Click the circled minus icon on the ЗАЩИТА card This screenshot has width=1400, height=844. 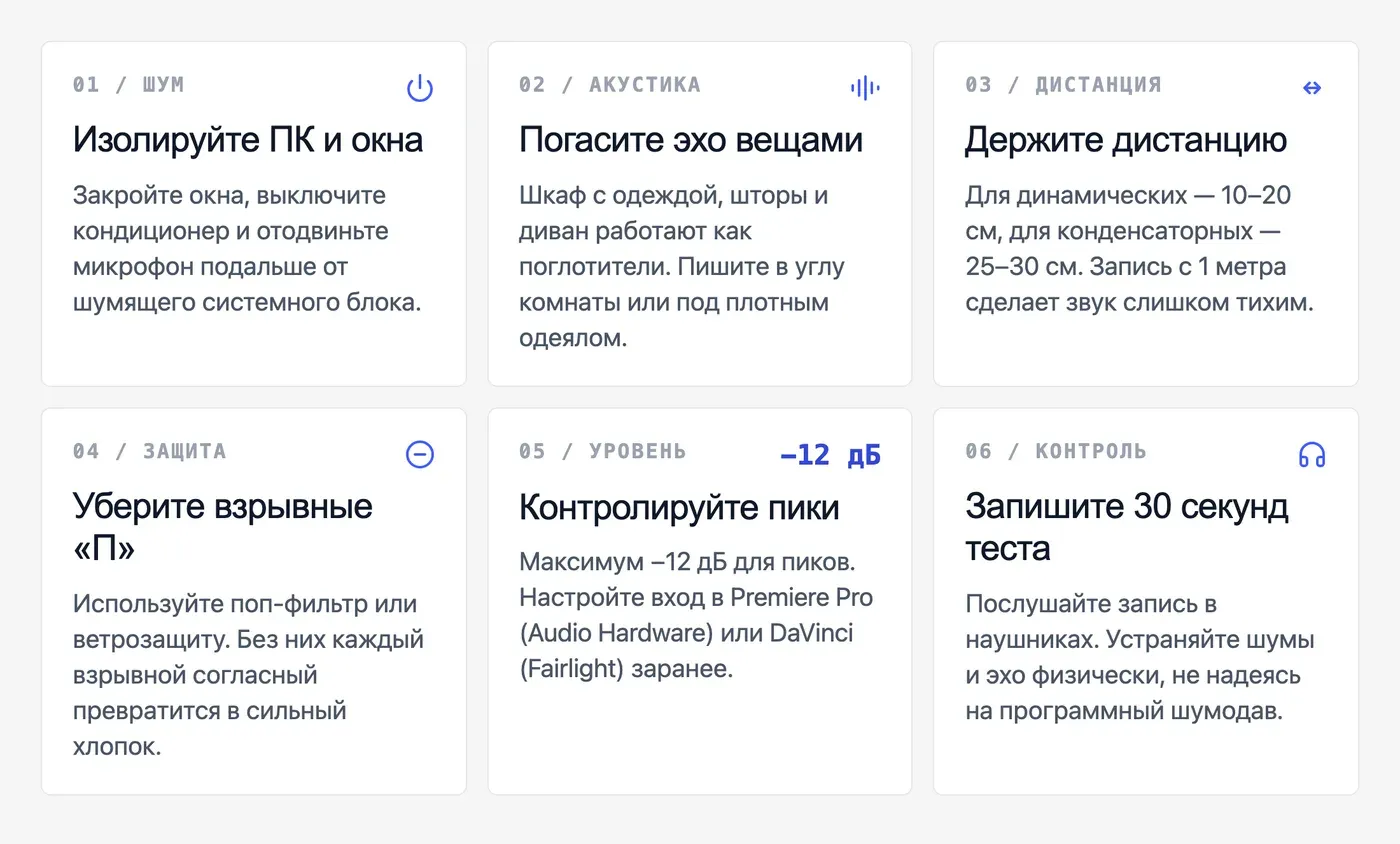click(420, 455)
